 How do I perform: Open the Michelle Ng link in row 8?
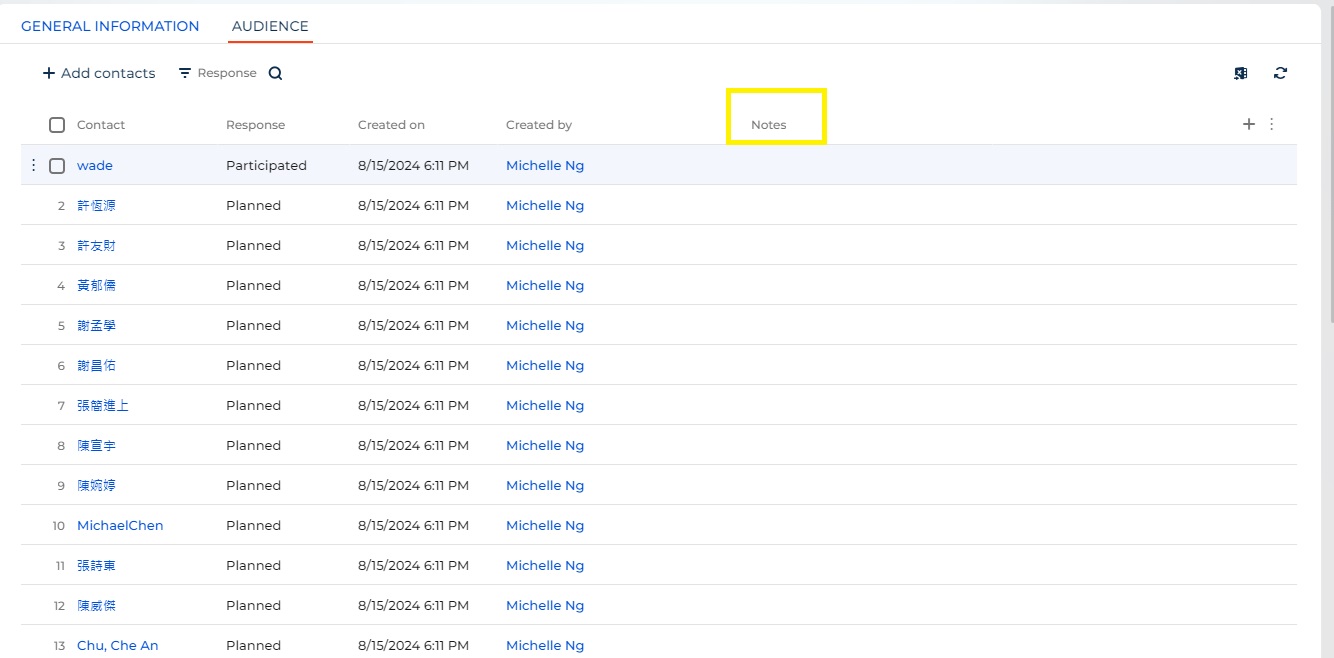tap(545, 445)
